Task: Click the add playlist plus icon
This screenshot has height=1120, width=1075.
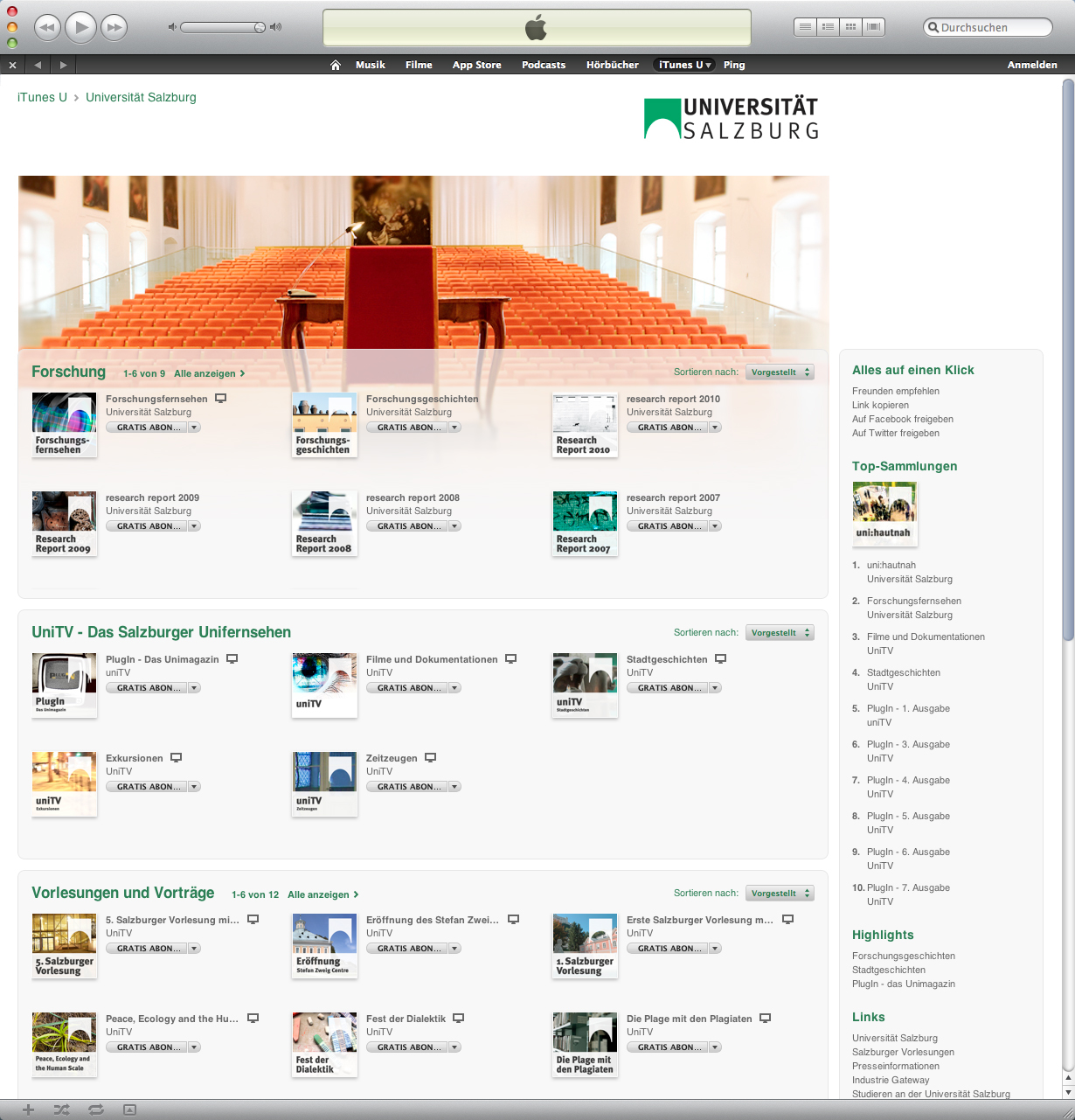Action: click(x=28, y=1110)
